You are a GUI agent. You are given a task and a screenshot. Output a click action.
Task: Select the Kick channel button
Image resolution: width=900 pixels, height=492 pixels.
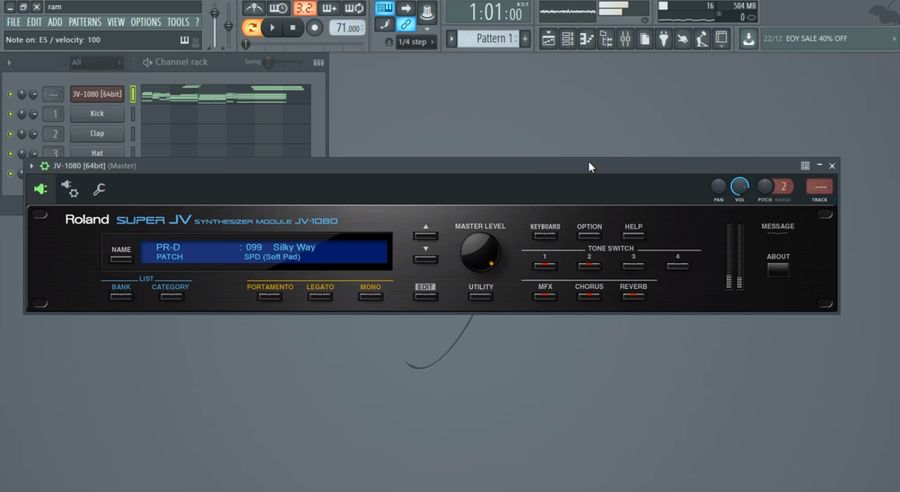point(97,114)
